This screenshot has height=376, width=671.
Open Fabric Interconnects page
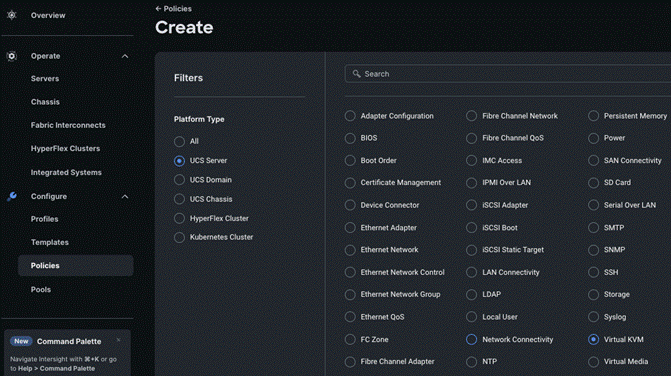pos(68,125)
